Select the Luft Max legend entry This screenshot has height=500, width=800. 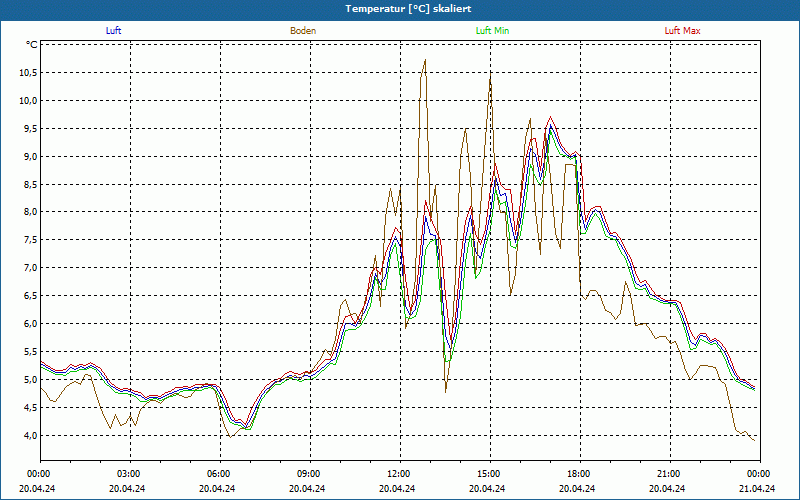682,31
